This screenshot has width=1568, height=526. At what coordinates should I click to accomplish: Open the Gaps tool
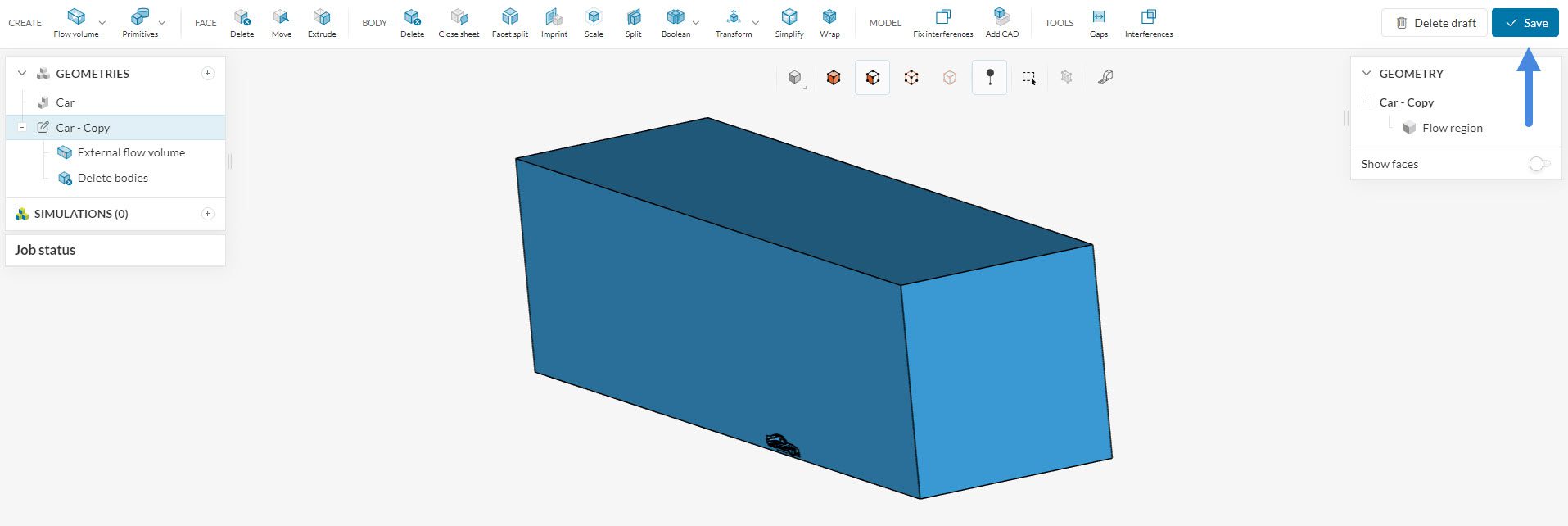tap(1099, 22)
